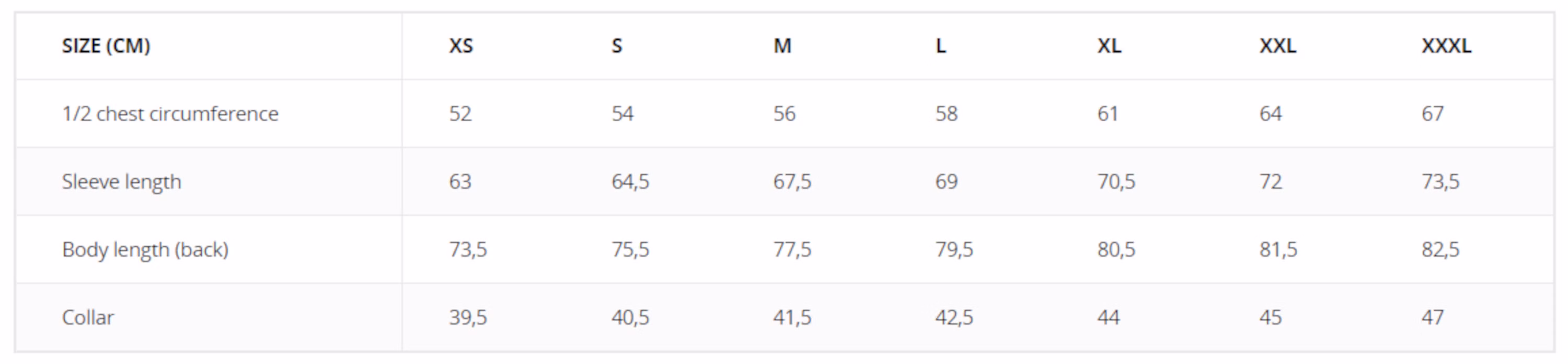This screenshot has width=1568, height=364.
Task: Select chest value 61 under XL
Action: (1107, 114)
